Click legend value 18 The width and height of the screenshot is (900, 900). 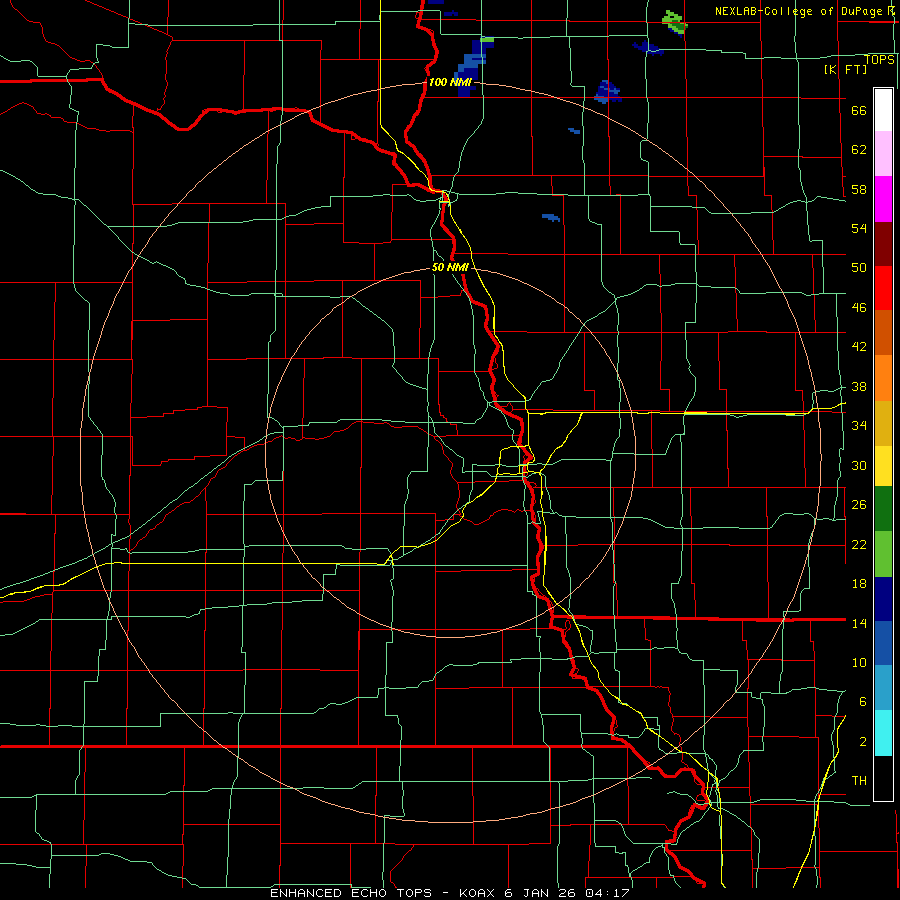tap(859, 584)
